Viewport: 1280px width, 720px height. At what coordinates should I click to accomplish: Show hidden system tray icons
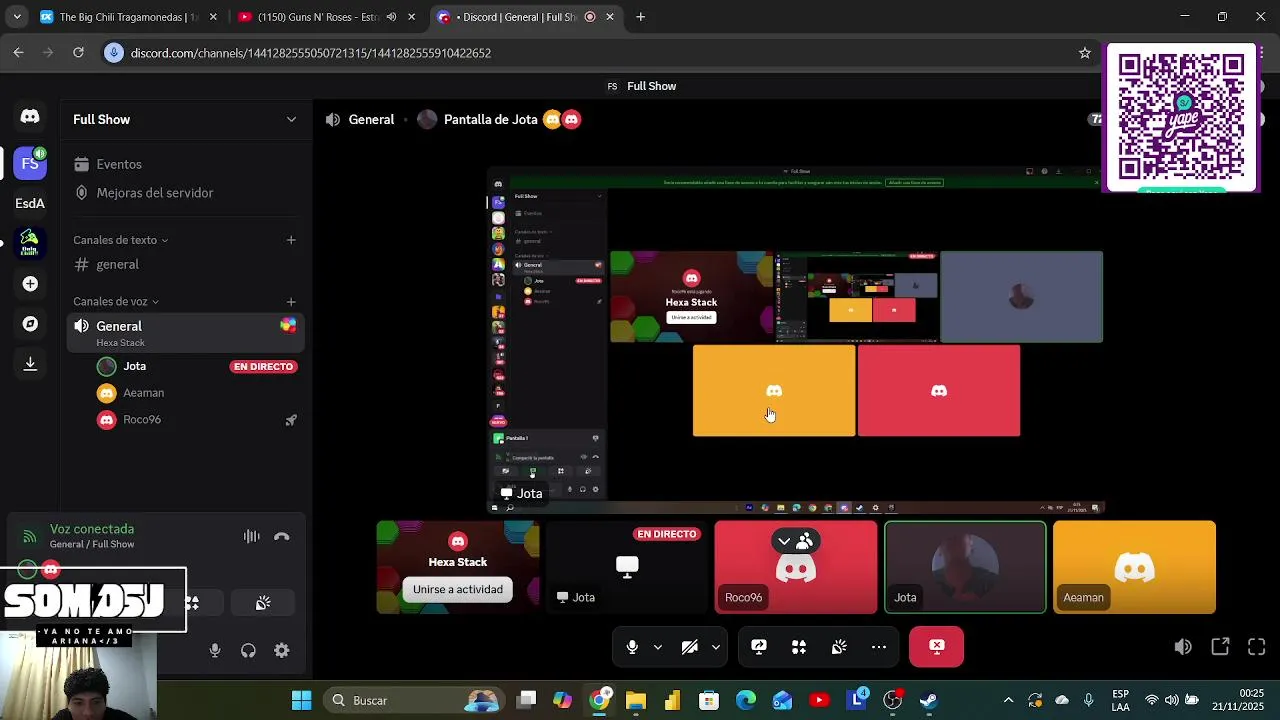1008,700
